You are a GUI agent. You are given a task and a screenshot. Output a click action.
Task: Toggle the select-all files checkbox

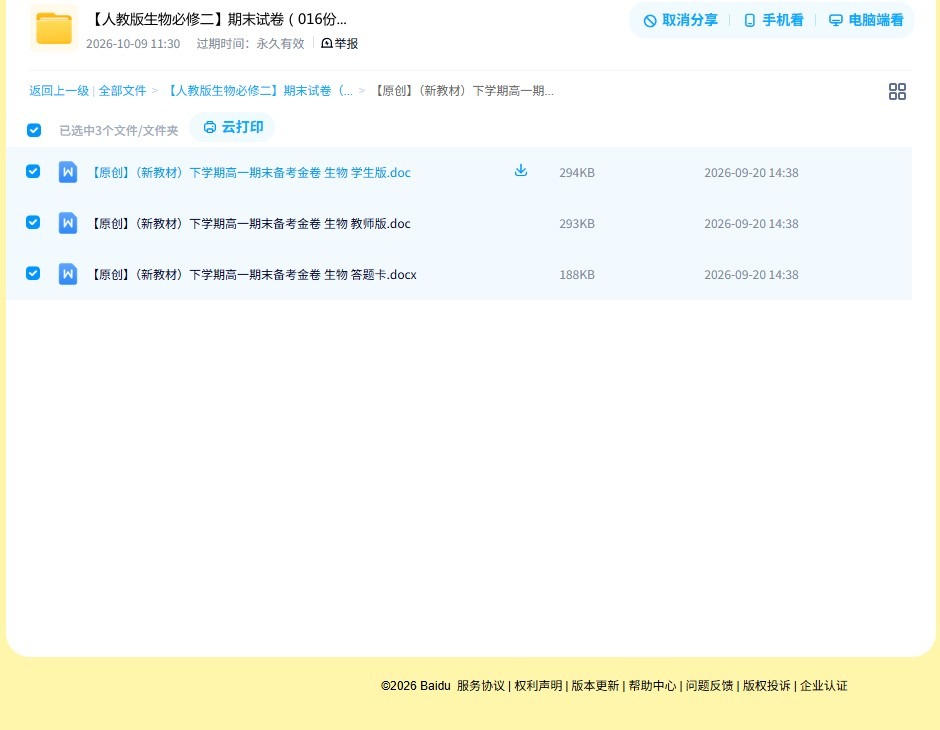point(34,130)
